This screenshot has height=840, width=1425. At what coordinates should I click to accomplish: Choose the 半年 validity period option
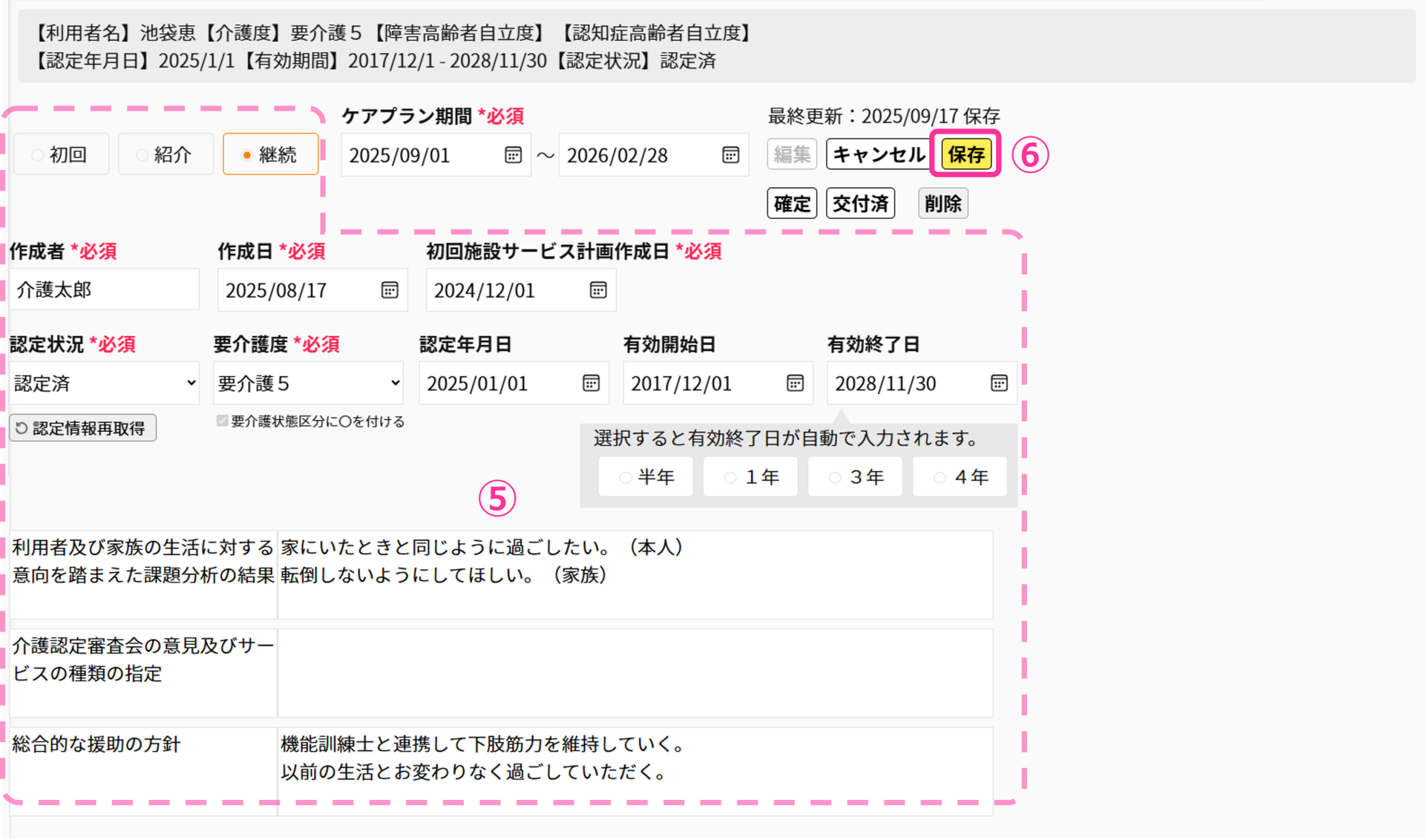646,476
